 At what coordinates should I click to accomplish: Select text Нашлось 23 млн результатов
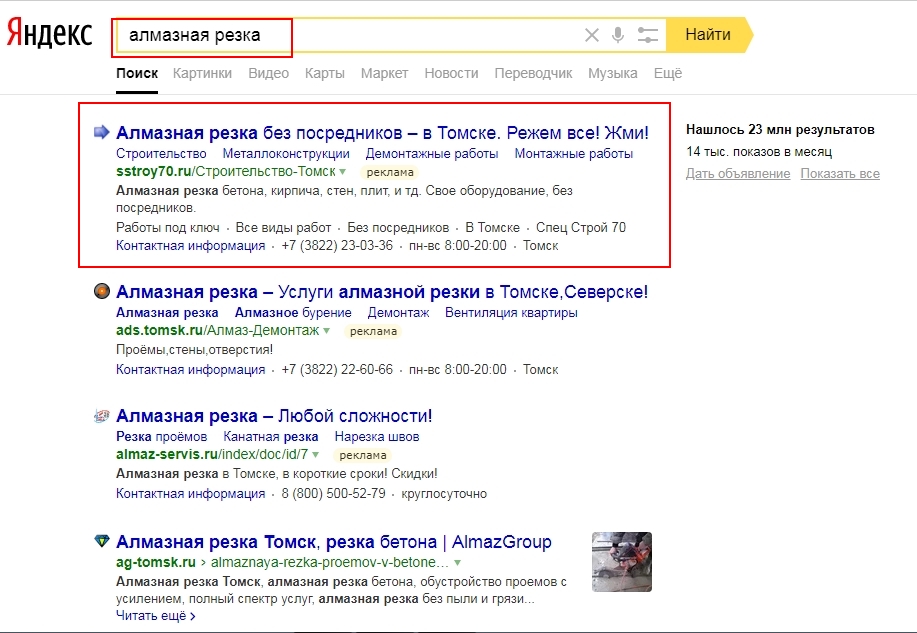point(780,130)
